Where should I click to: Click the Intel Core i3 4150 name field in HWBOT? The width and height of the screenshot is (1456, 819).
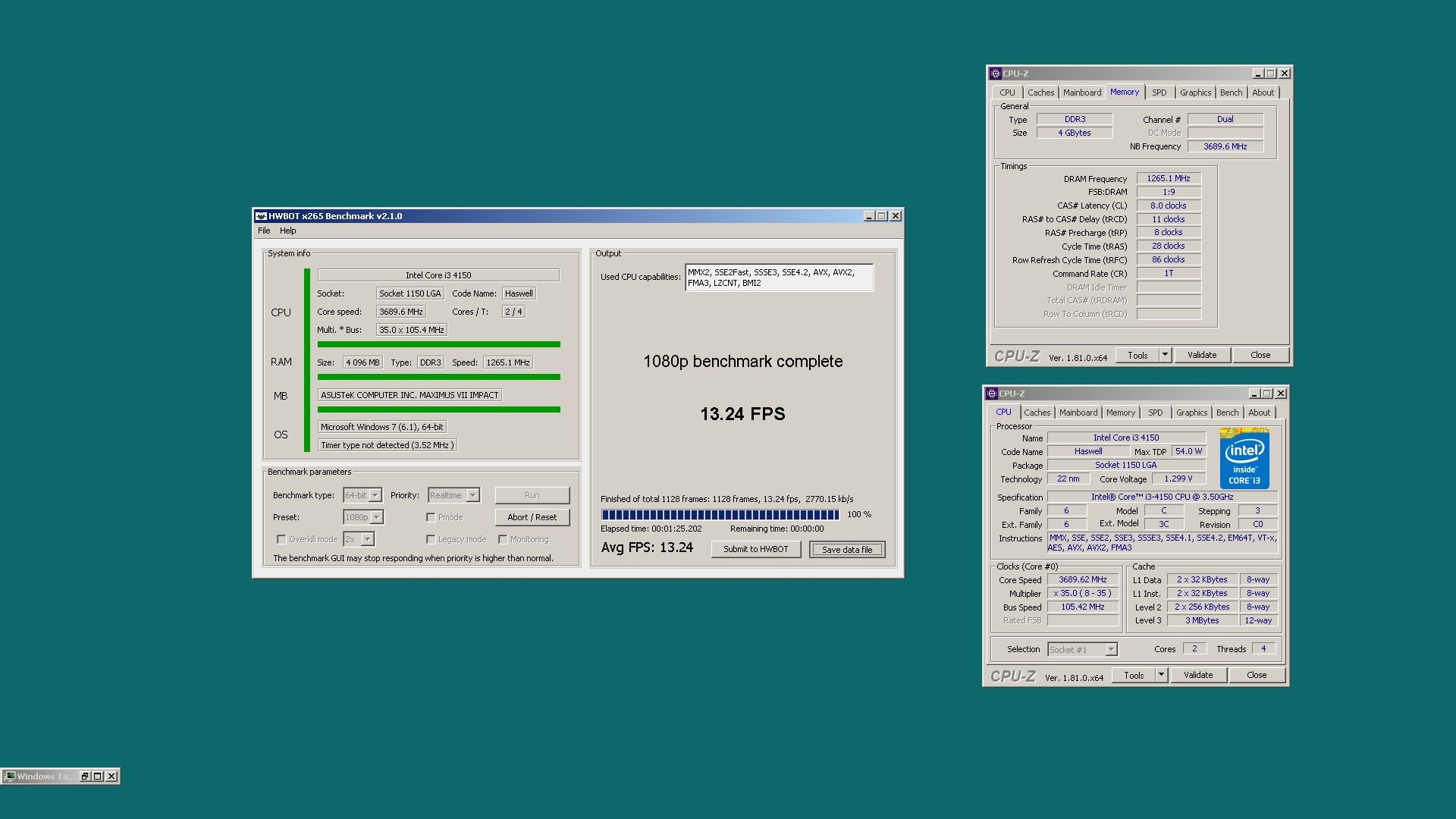tap(438, 275)
